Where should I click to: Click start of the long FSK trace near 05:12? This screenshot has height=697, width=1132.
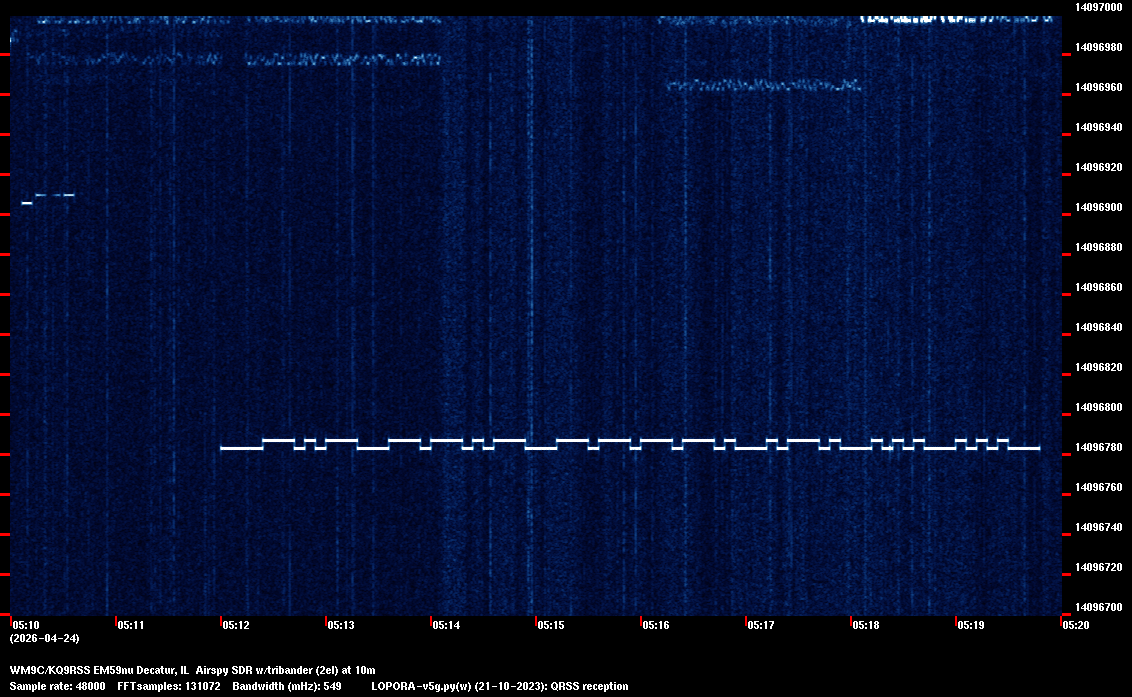(224, 448)
